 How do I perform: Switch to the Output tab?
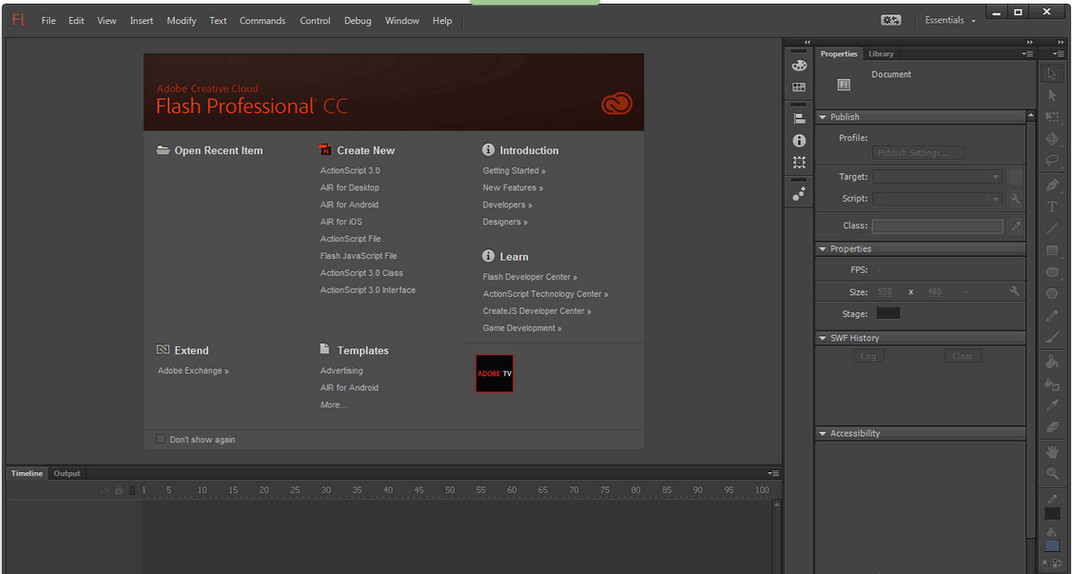point(67,473)
